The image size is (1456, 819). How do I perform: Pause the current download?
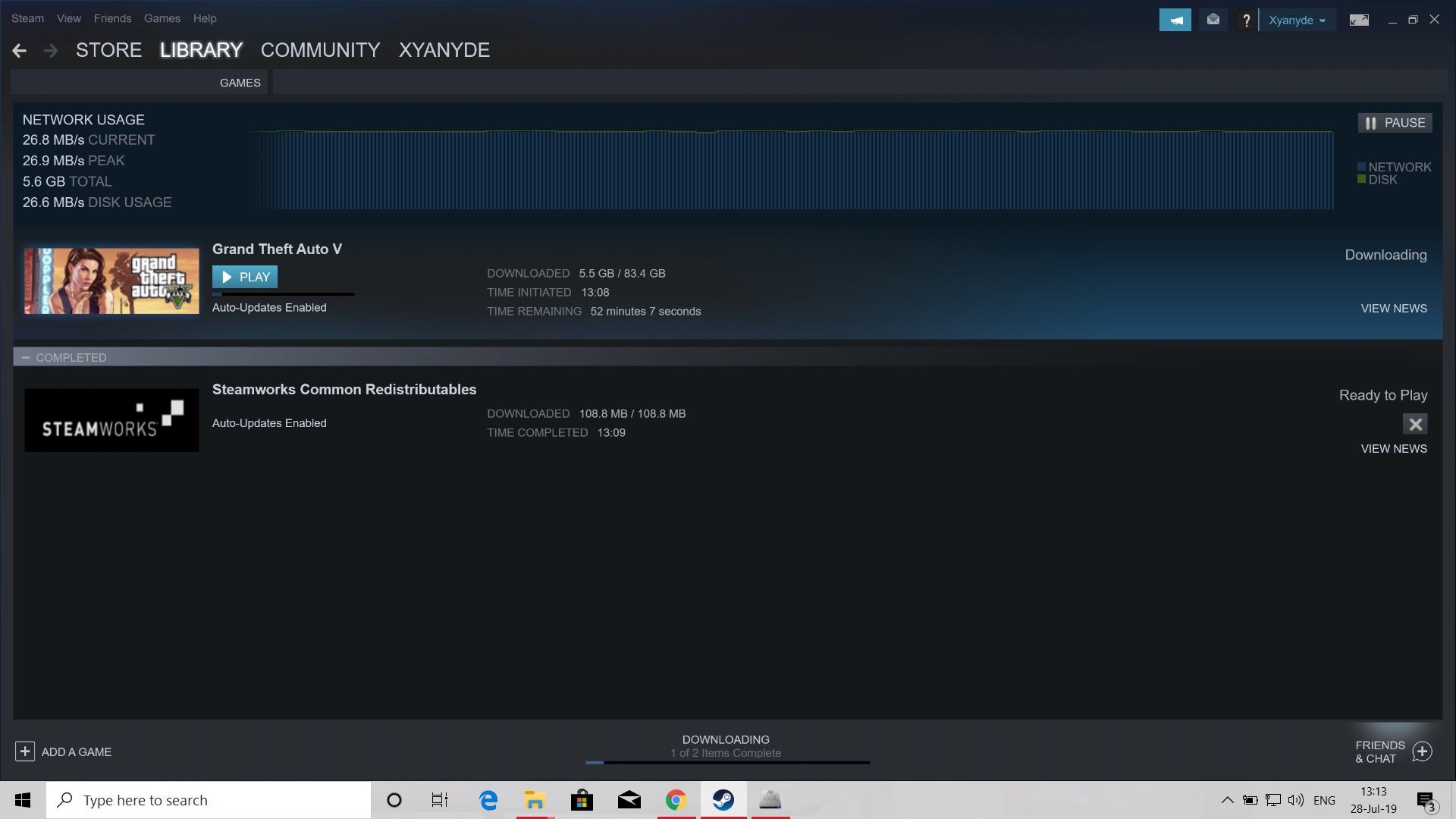coord(1395,123)
